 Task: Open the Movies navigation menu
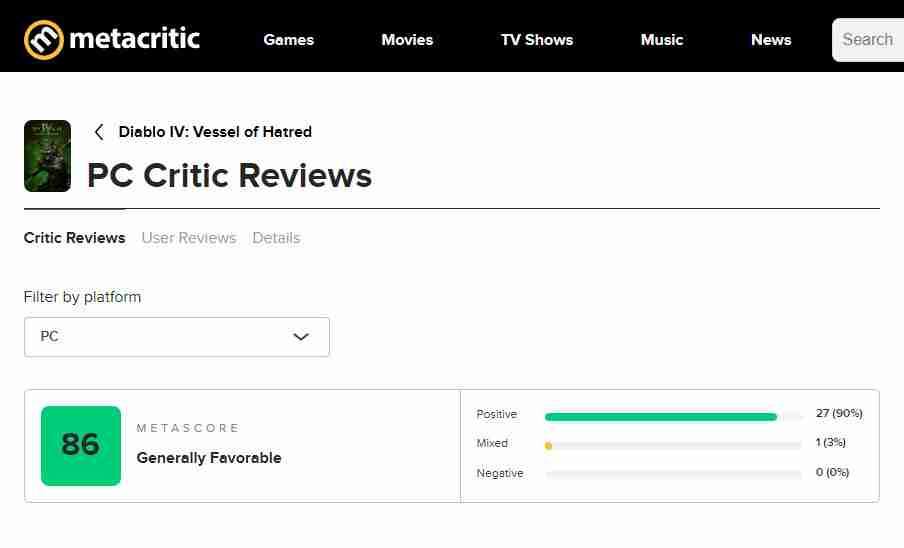click(407, 40)
